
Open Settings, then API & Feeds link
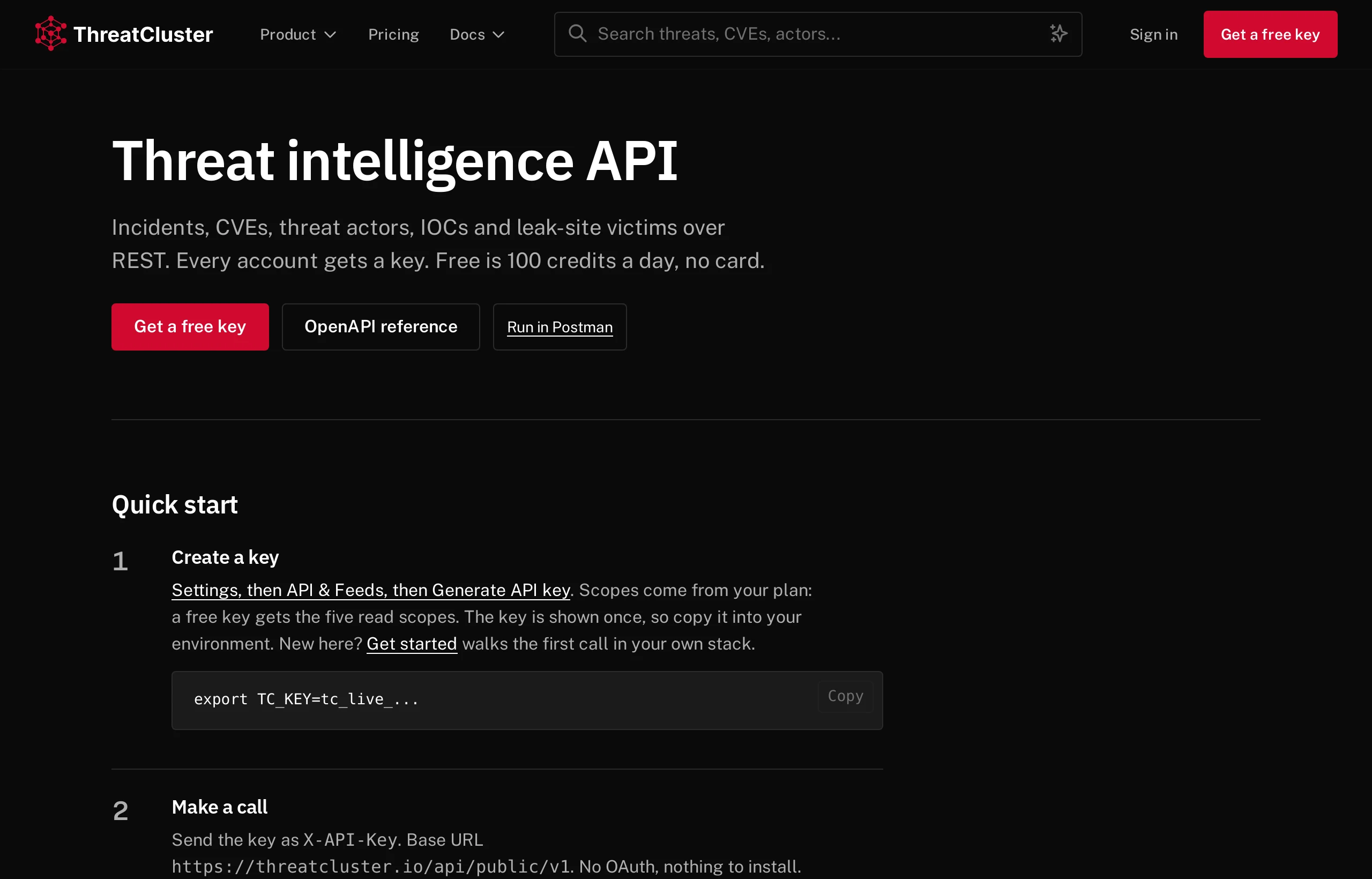pyautogui.click(x=371, y=590)
